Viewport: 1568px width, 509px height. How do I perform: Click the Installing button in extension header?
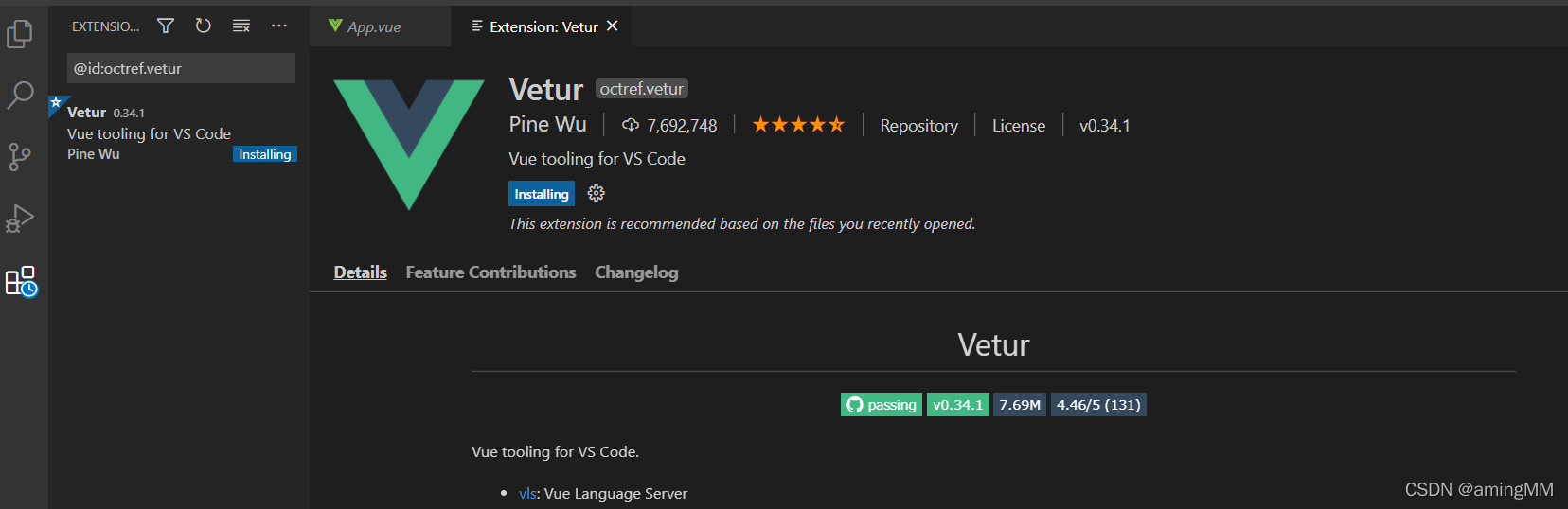tap(542, 194)
